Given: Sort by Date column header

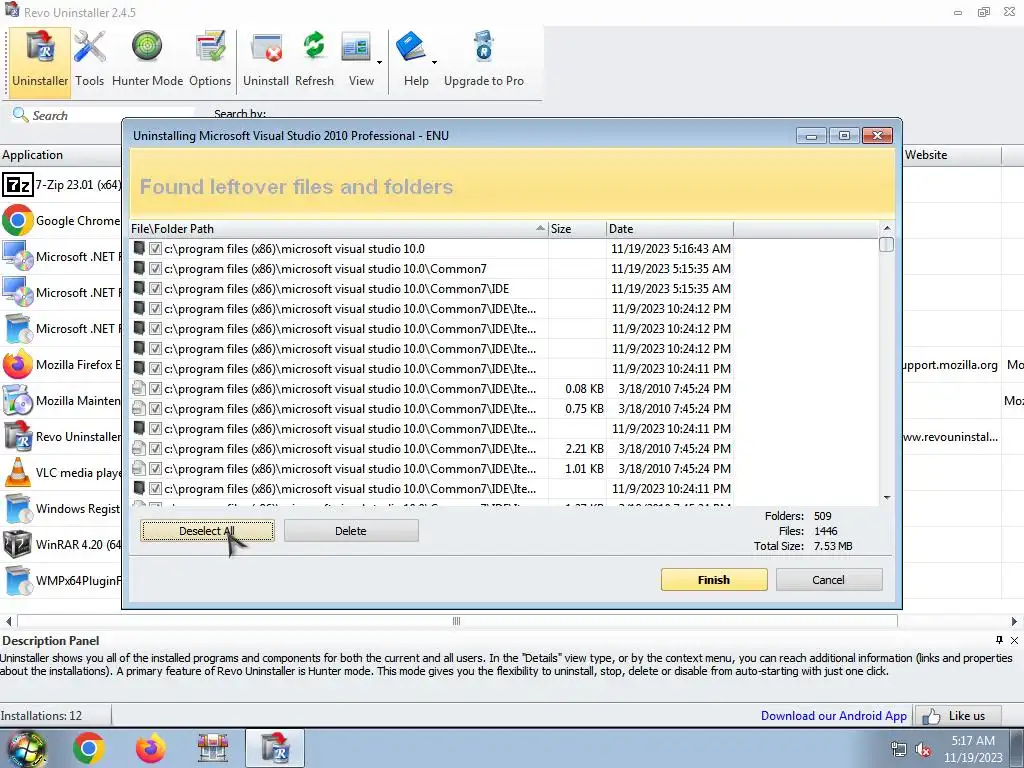Looking at the screenshot, I should point(670,229).
